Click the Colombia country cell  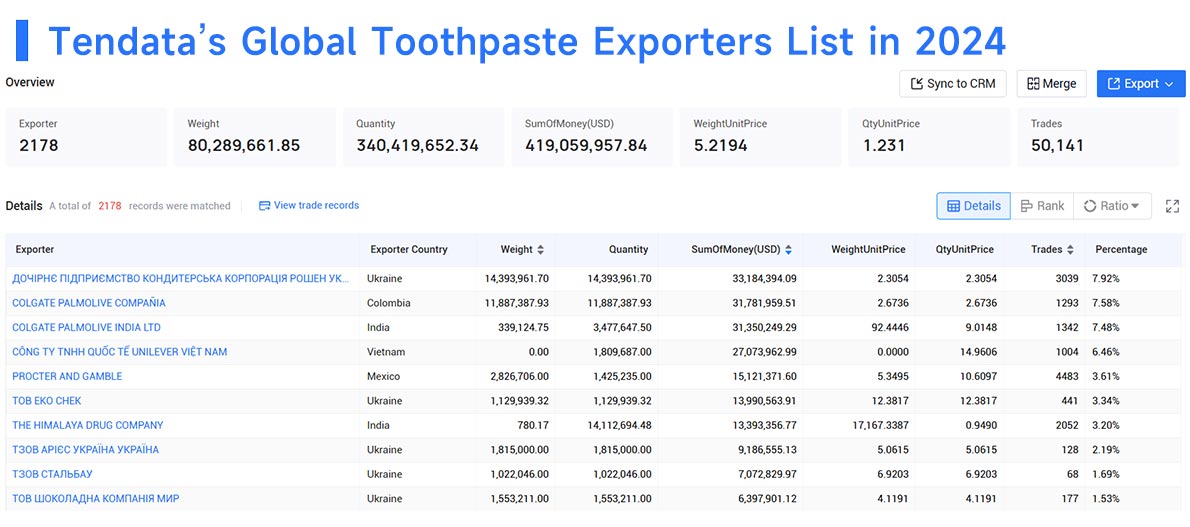tap(389, 303)
